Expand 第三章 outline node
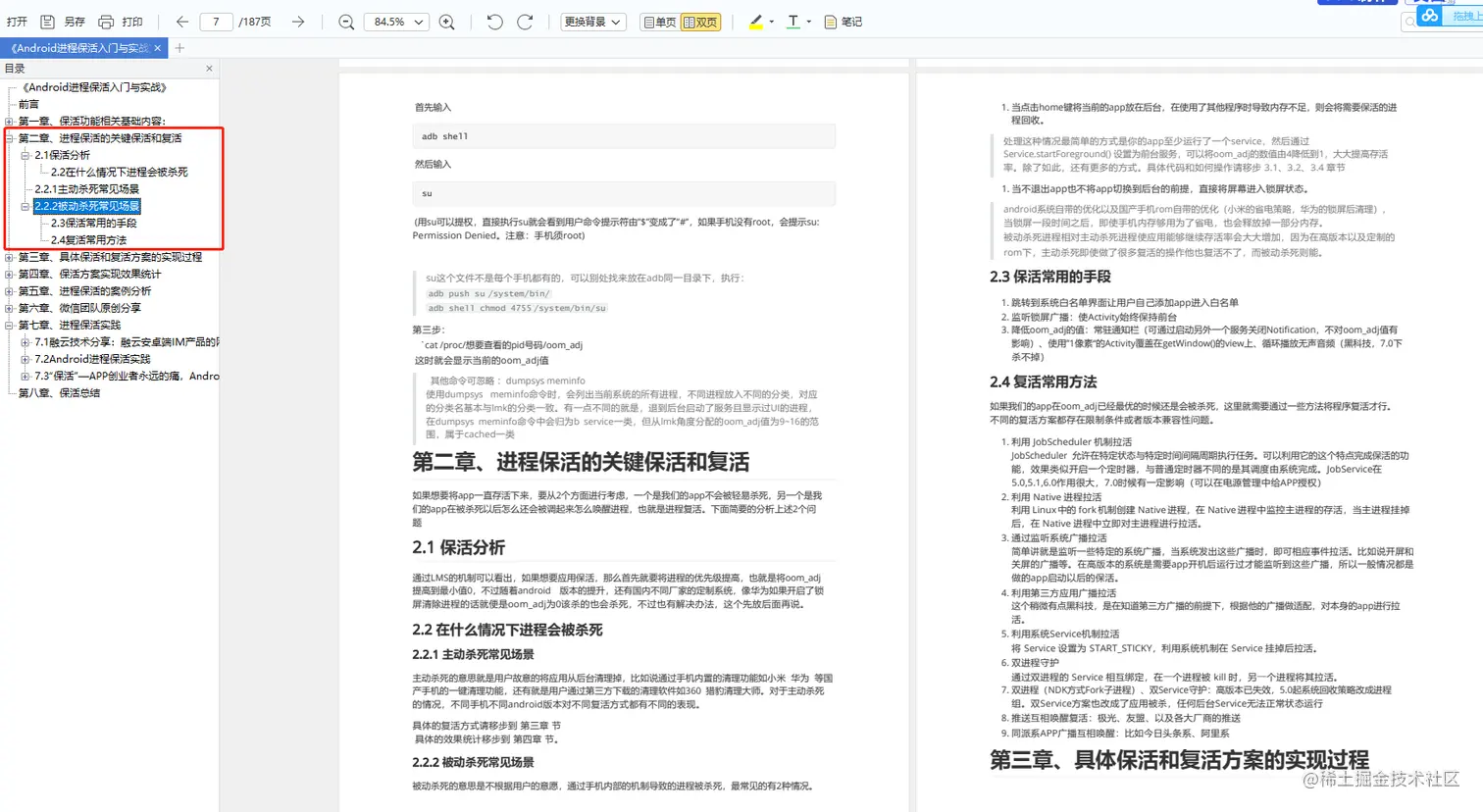 pyautogui.click(x=9, y=258)
